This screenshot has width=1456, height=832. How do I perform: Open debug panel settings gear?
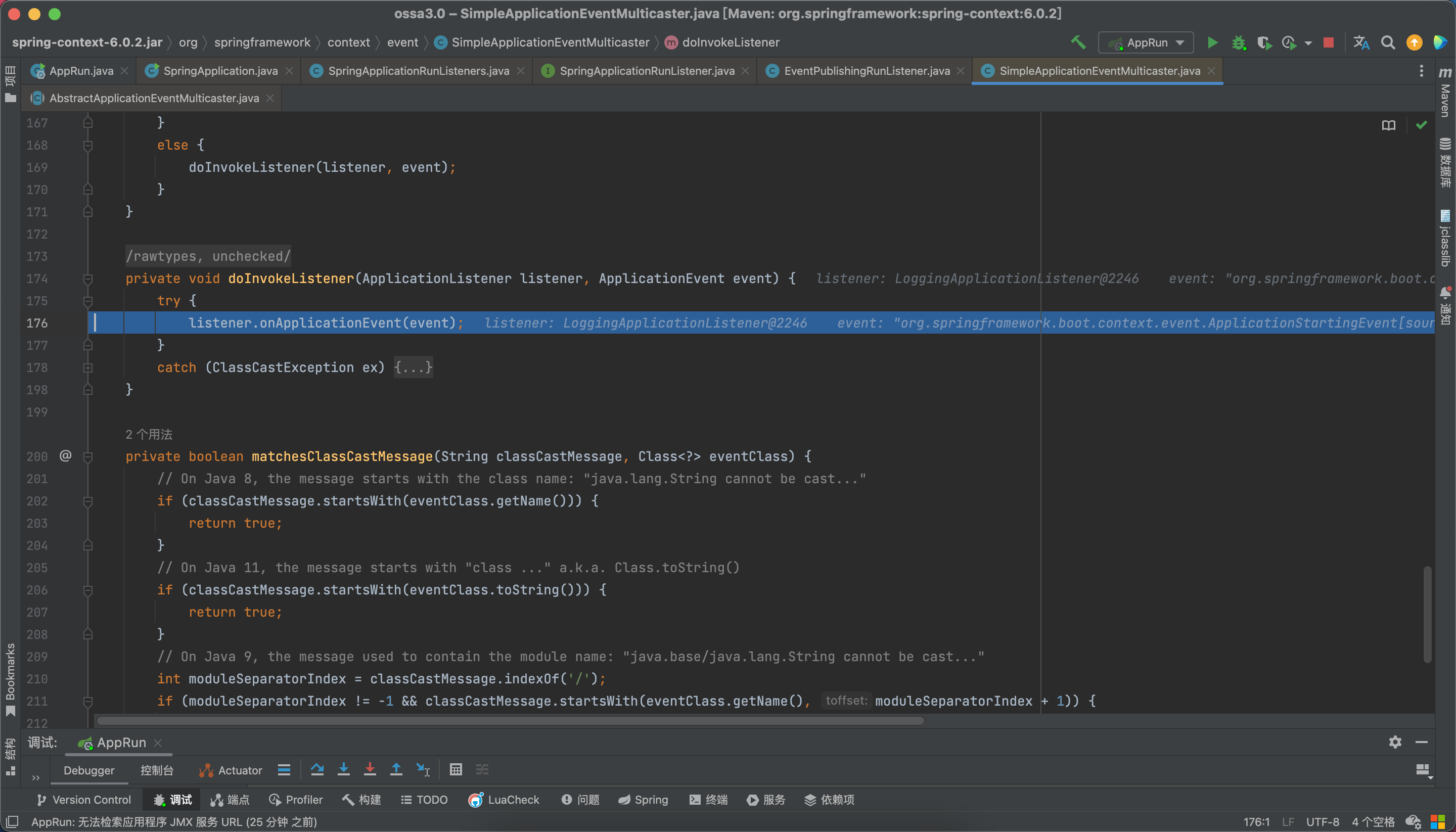1395,743
